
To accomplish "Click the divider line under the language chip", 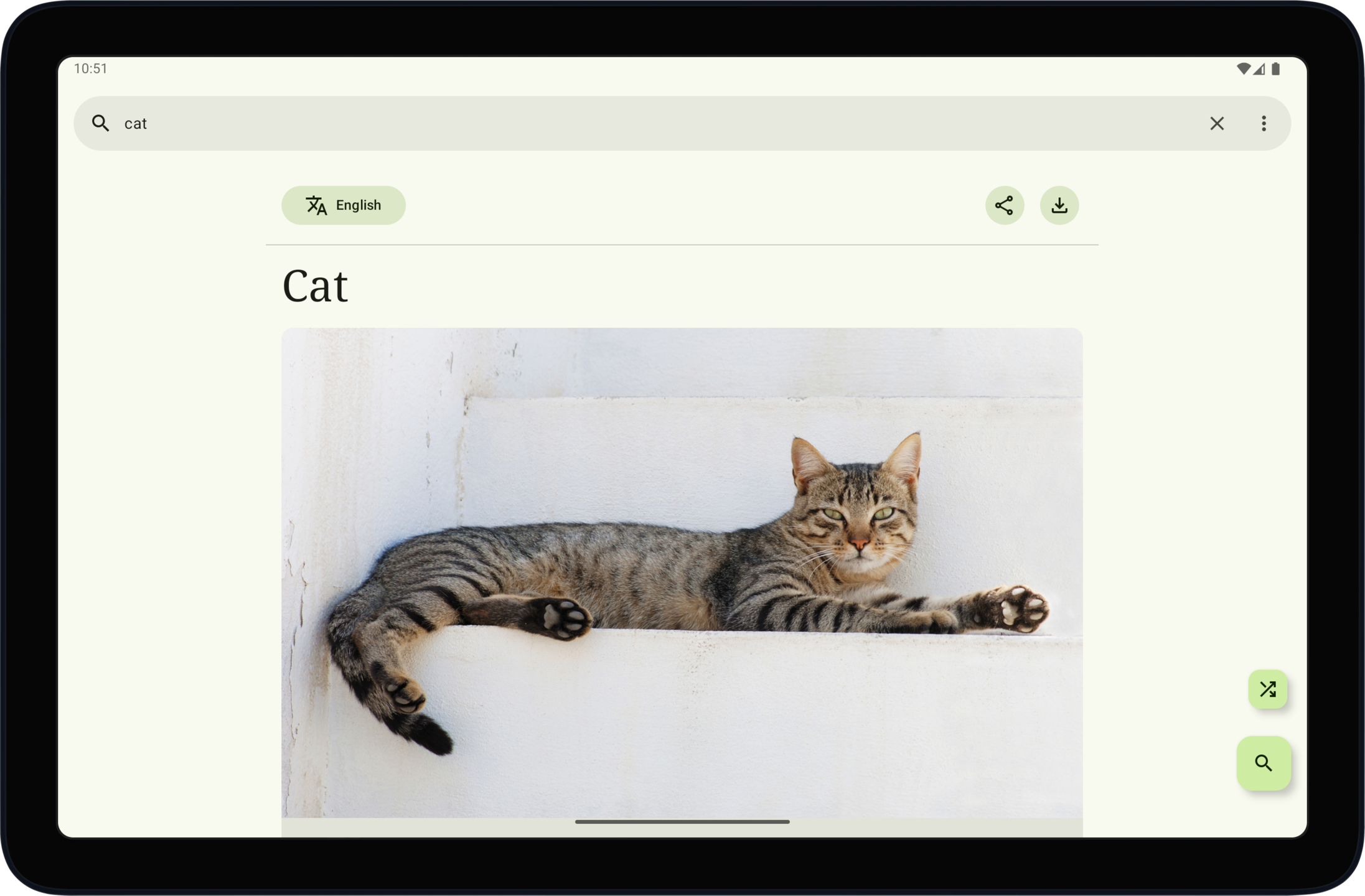I will [682, 245].
